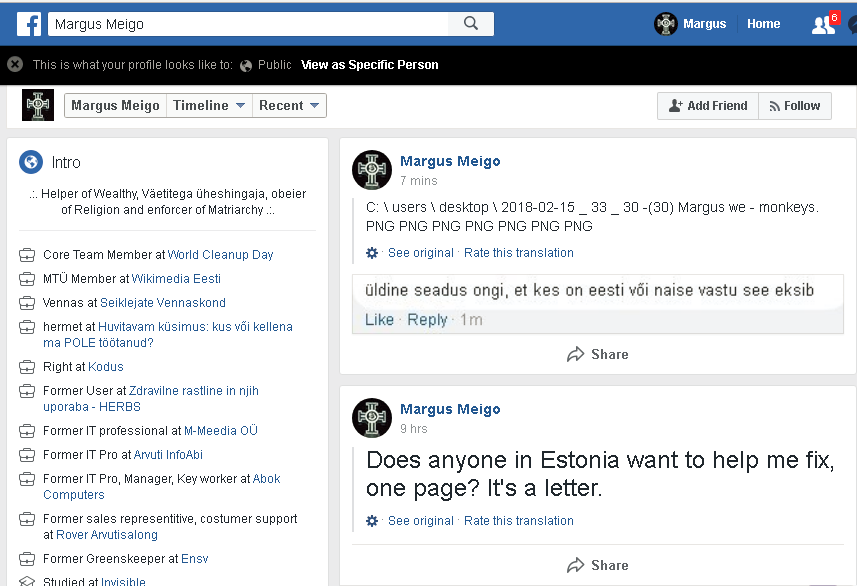The width and height of the screenshot is (857, 586).
Task: Click the Facebook logo icon
Action: (28, 24)
